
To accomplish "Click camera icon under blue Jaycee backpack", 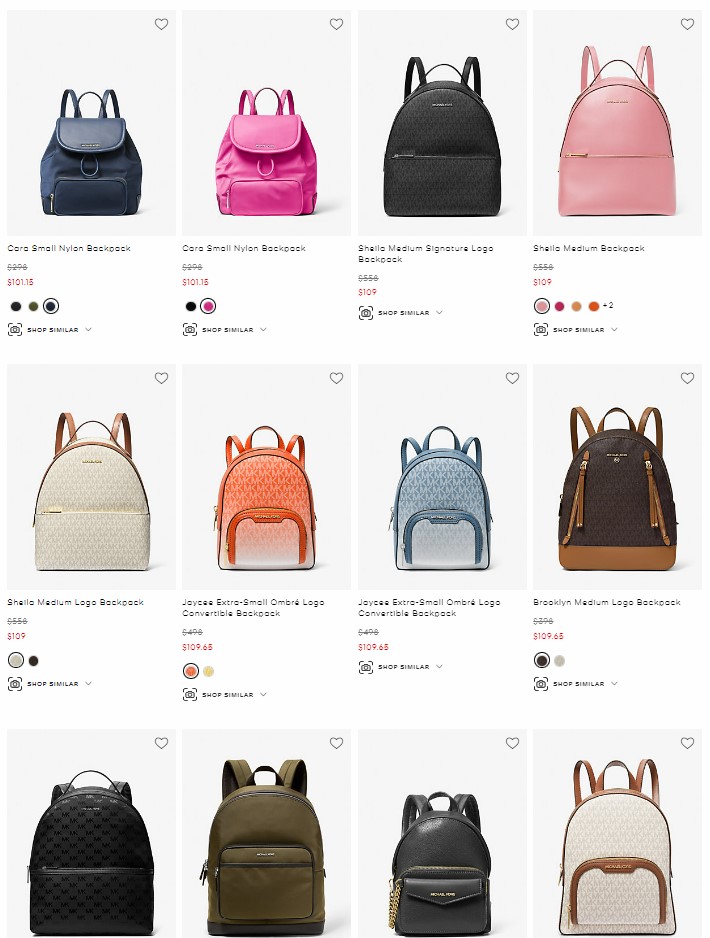I will coord(366,666).
